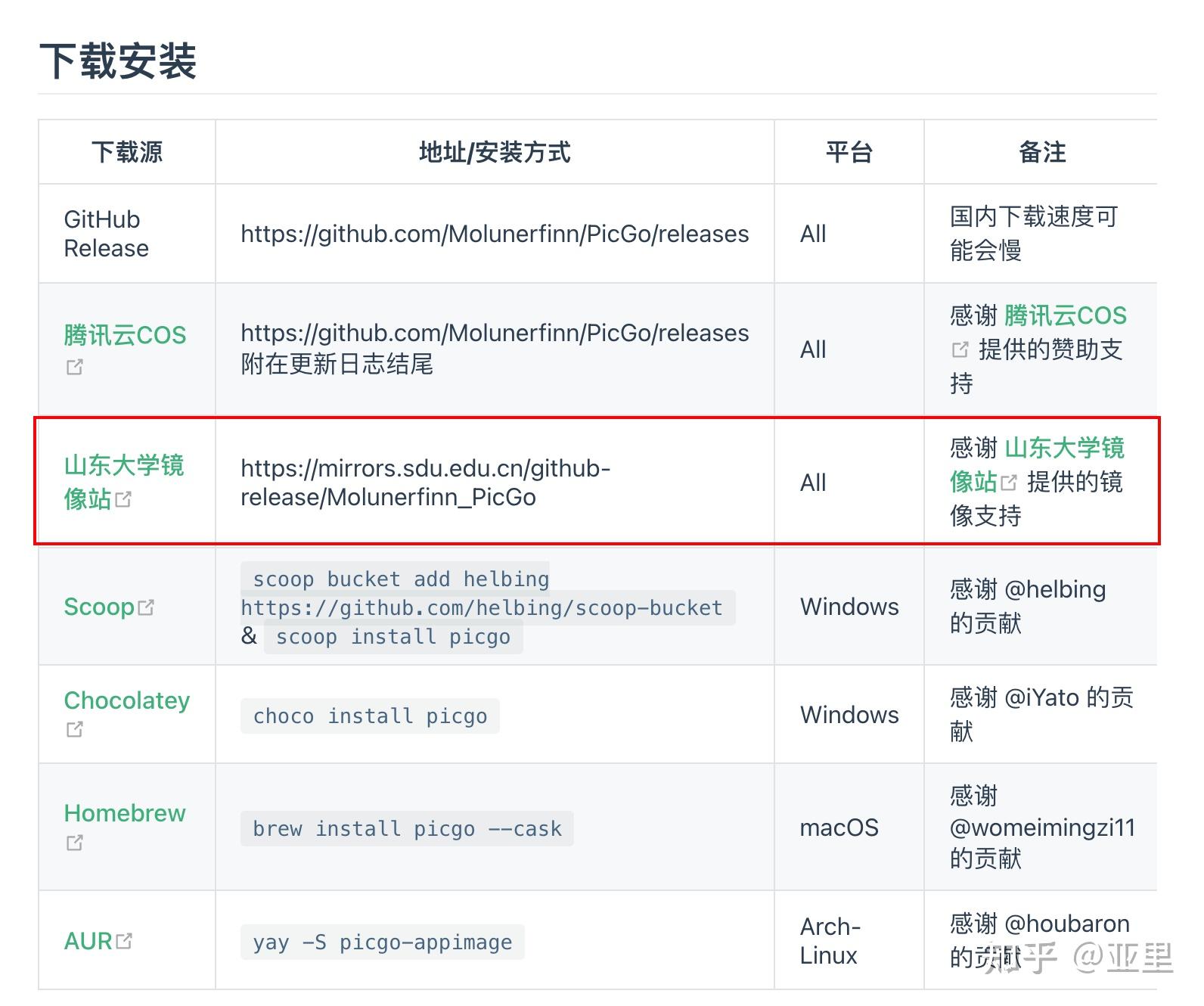
Task: Click the 感谢 @helbing 的贡献 note
Action: point(1028,606)
